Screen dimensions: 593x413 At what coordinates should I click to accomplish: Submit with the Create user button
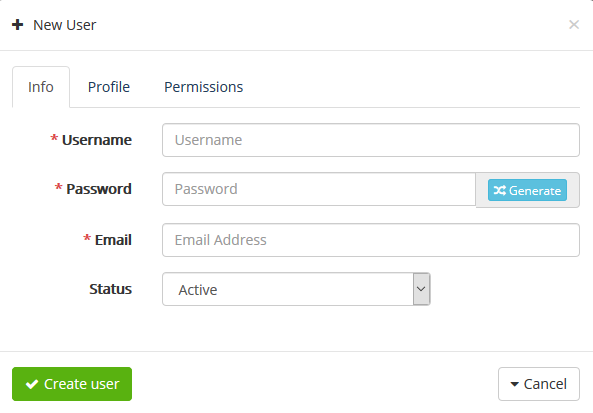tap(72, 384)
